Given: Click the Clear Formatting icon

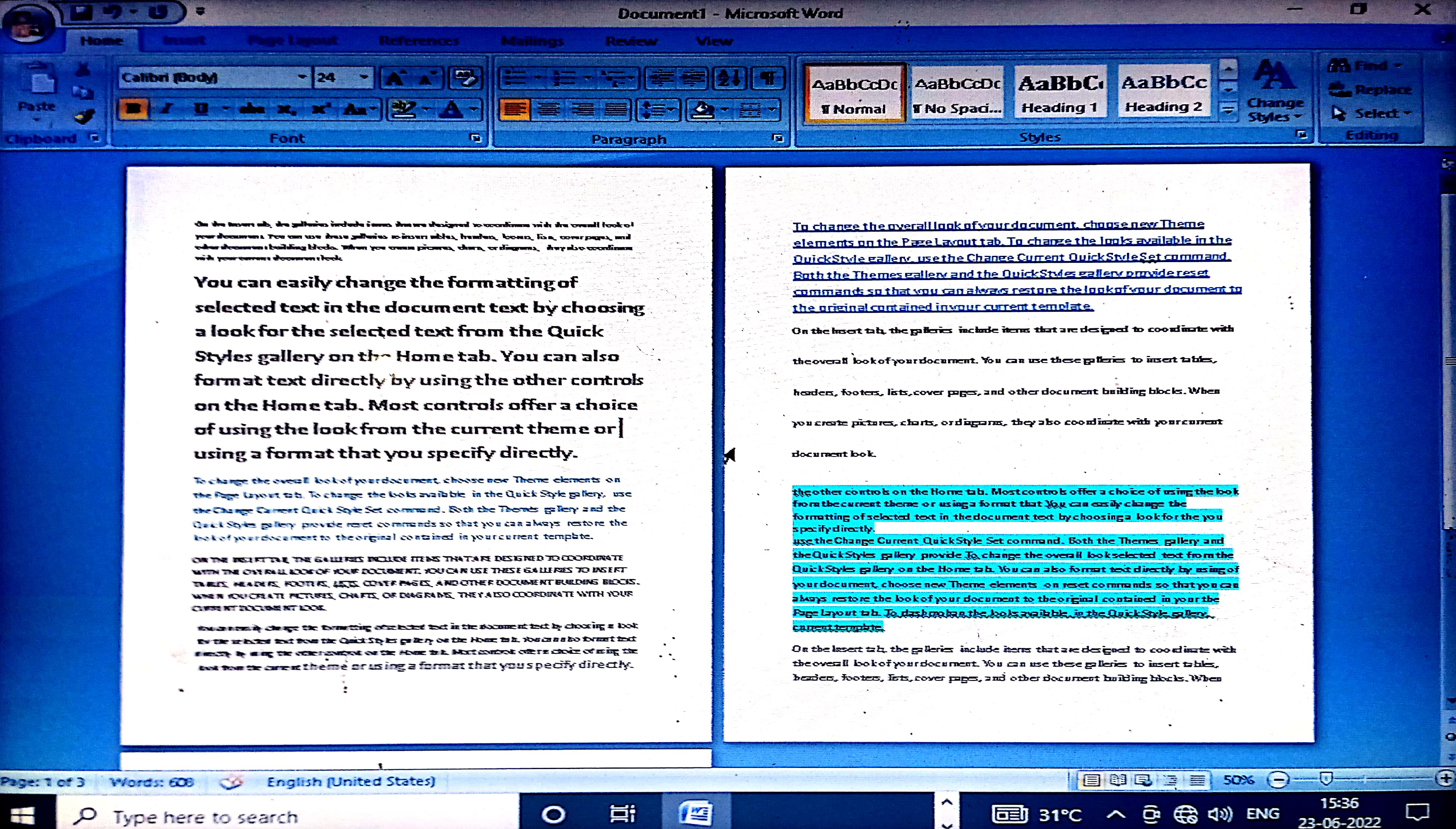Looking at the screenshot, I should click(465, 78).
